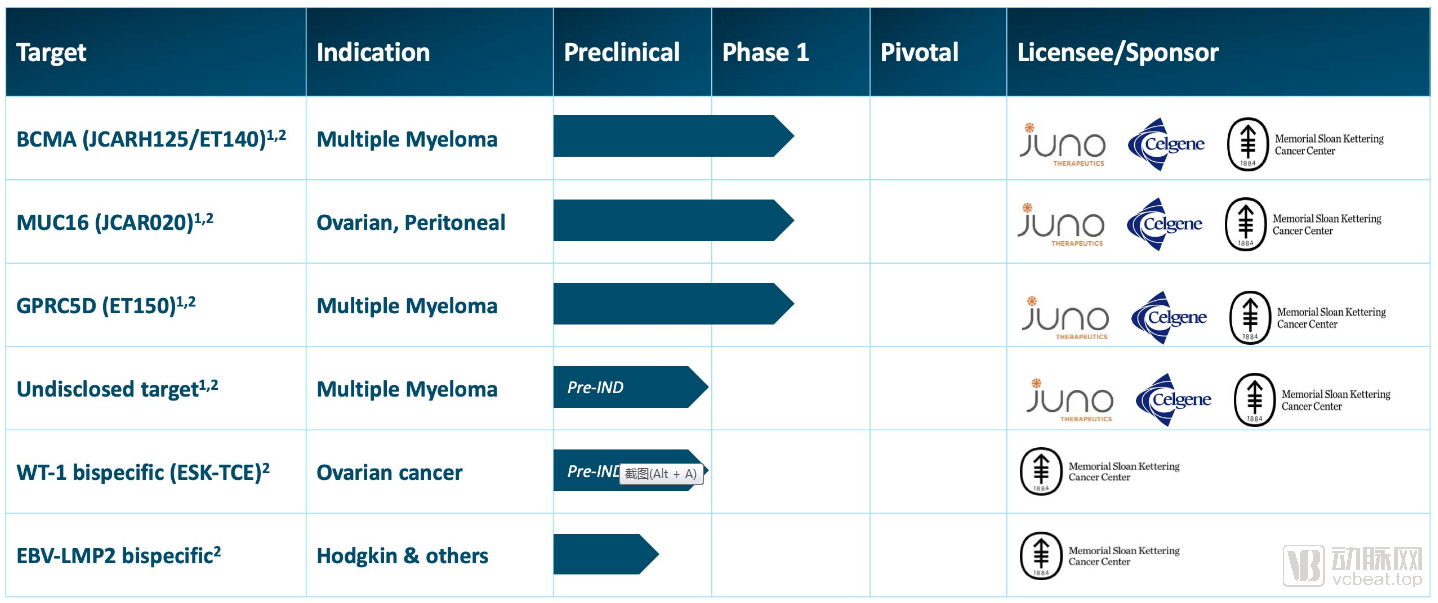Image resolution: width=1438 pixels, height=603 pixels.
Task: Click the BCMA (JCARH125/ET140) target label
Action: point(151,138)
